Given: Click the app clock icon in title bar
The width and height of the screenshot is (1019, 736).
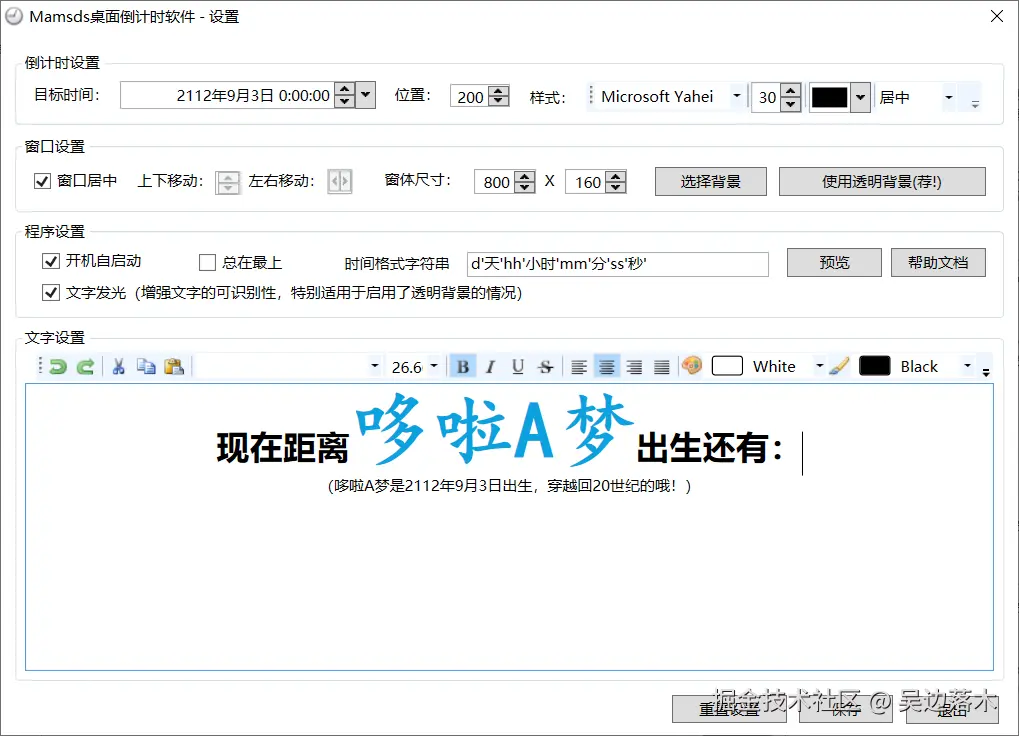Looking at the screenshot, I should pos(14,16).
